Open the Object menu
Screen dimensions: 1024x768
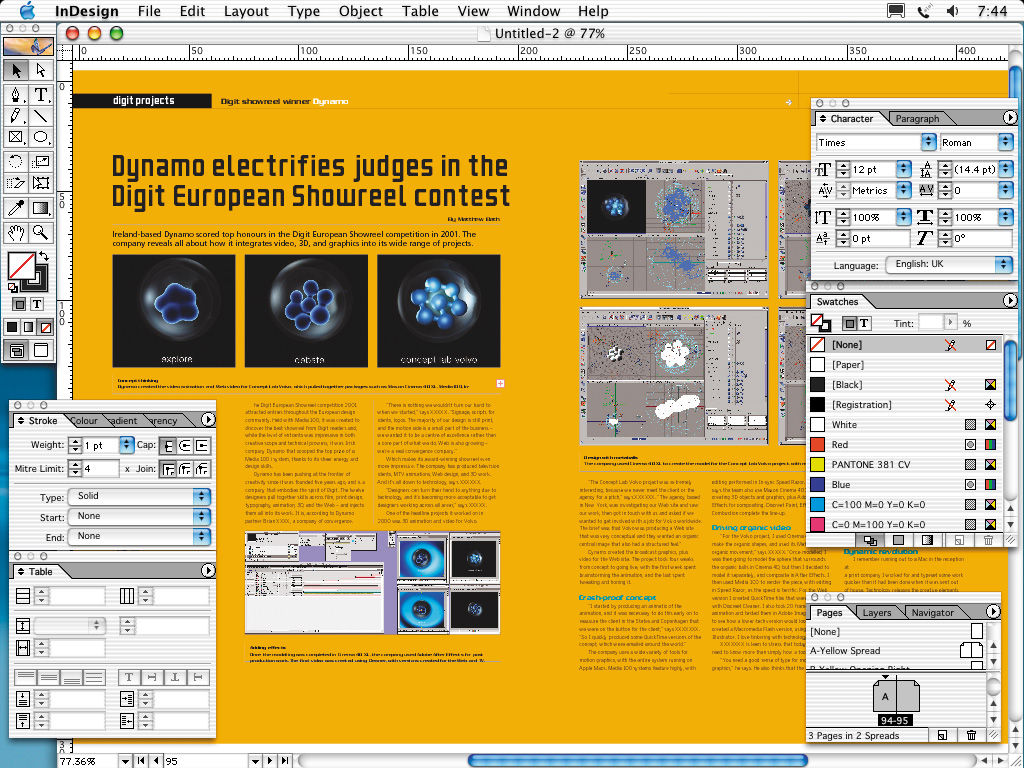[360, 11]
